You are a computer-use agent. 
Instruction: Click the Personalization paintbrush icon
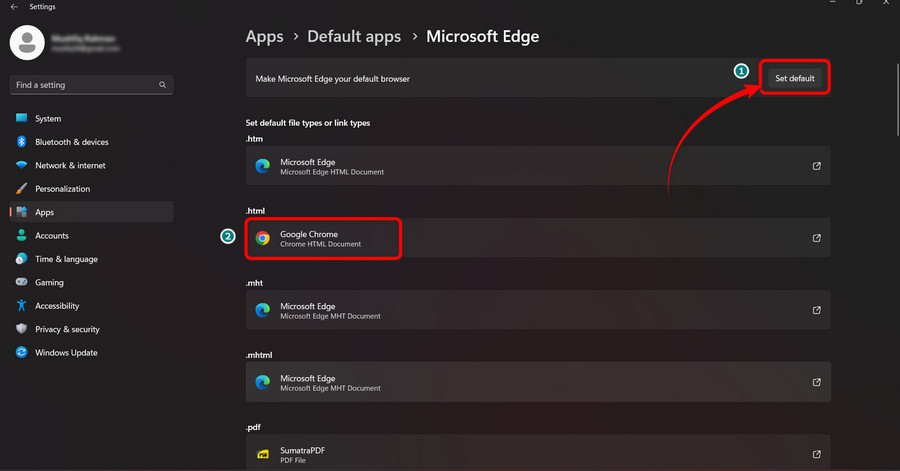(x=22, y=188)
